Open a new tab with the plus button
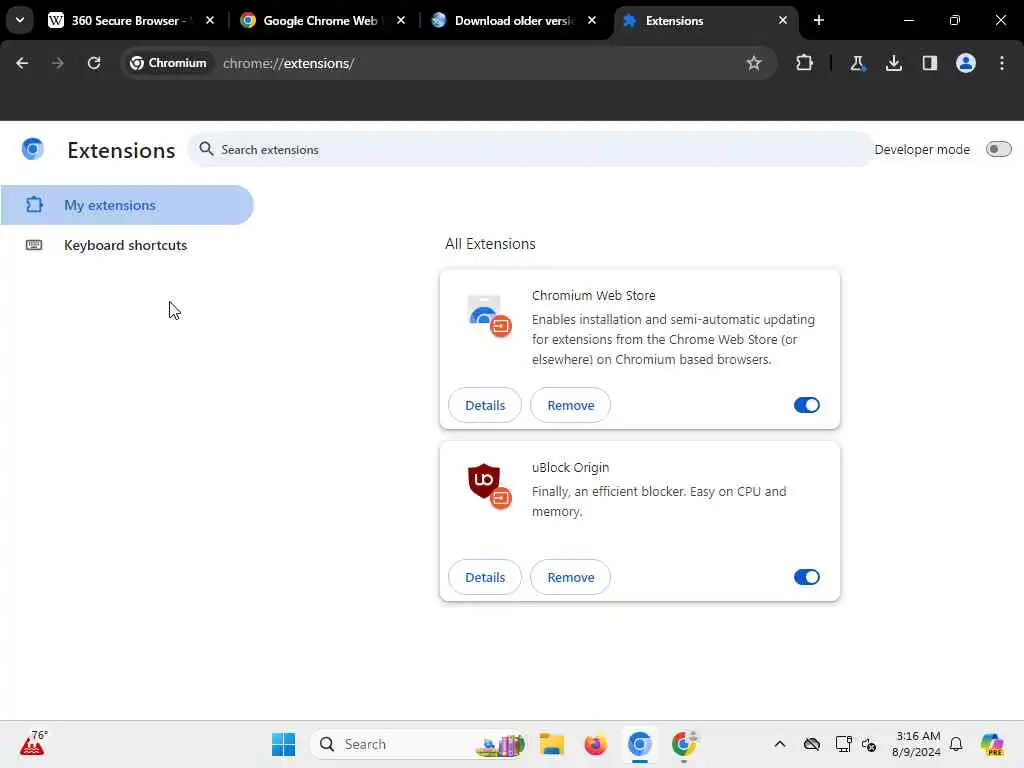Image resolution: width=1024 pixels, height=768 pixels. (819, 20)
